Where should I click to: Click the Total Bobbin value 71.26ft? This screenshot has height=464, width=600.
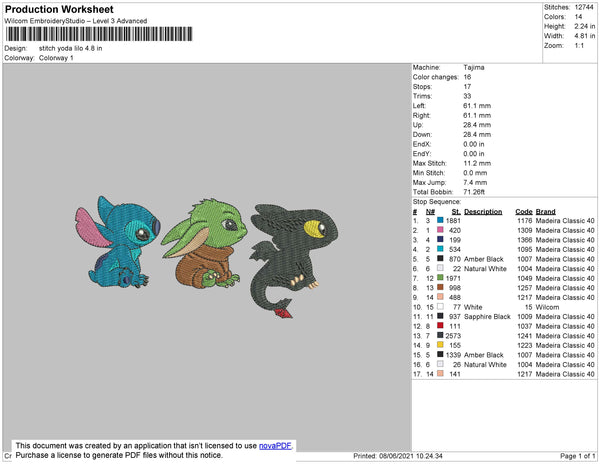coord(474,192)
